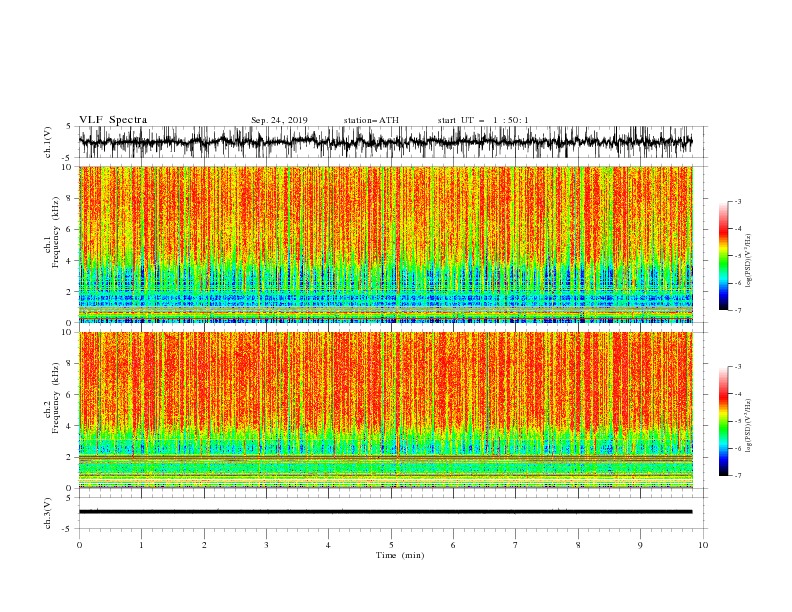This screenshot has height=612, width=792.
Task: Select the "Time (min)" axis title
Action: (x=400, y=555)
